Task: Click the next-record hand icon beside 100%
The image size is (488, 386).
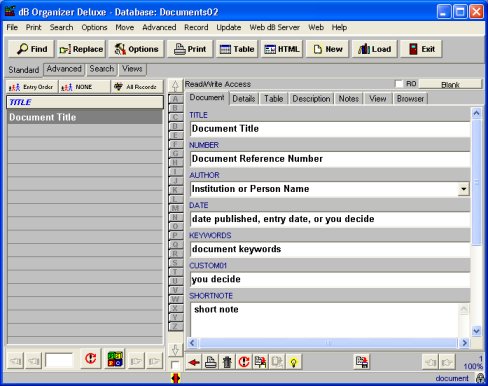Action: coord(447,362)
